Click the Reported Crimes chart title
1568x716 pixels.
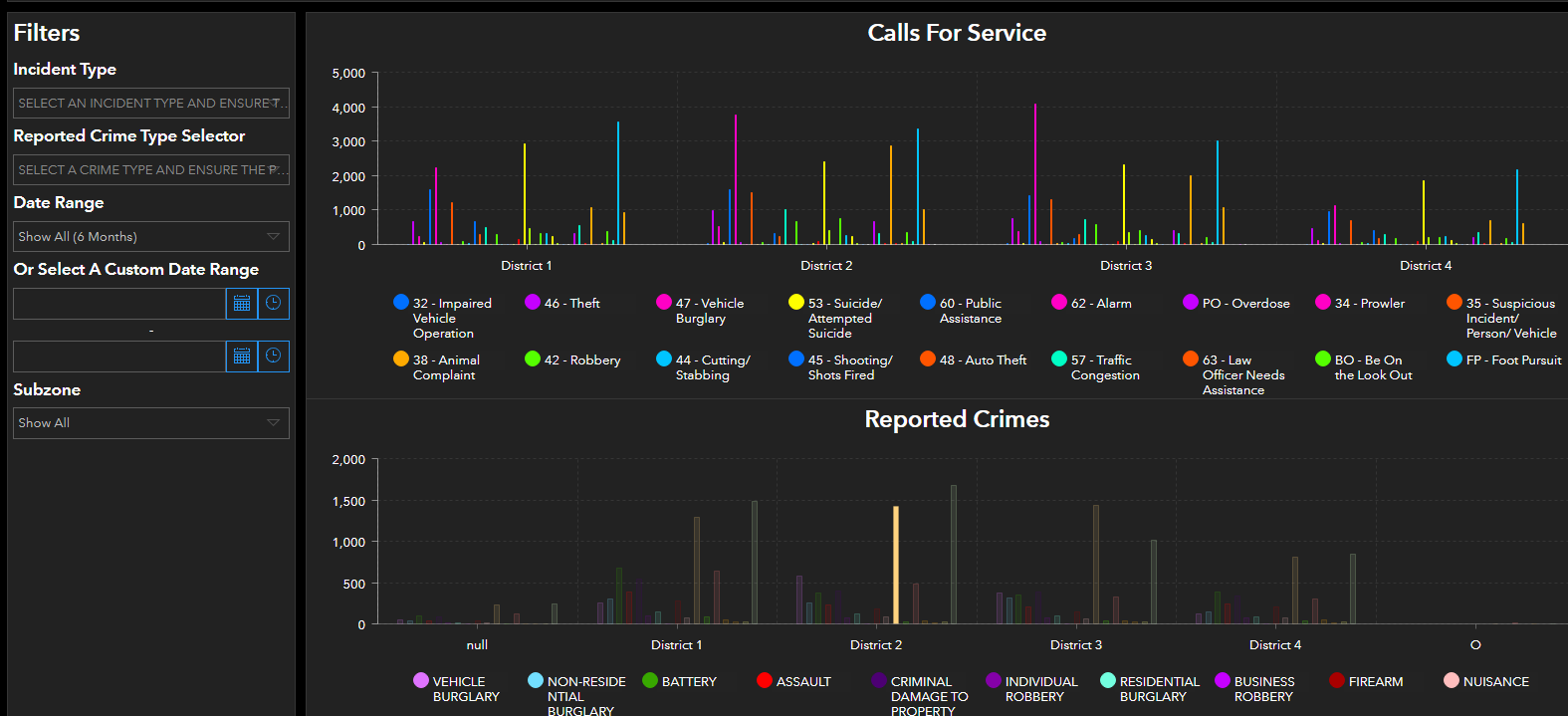[957, 419]
